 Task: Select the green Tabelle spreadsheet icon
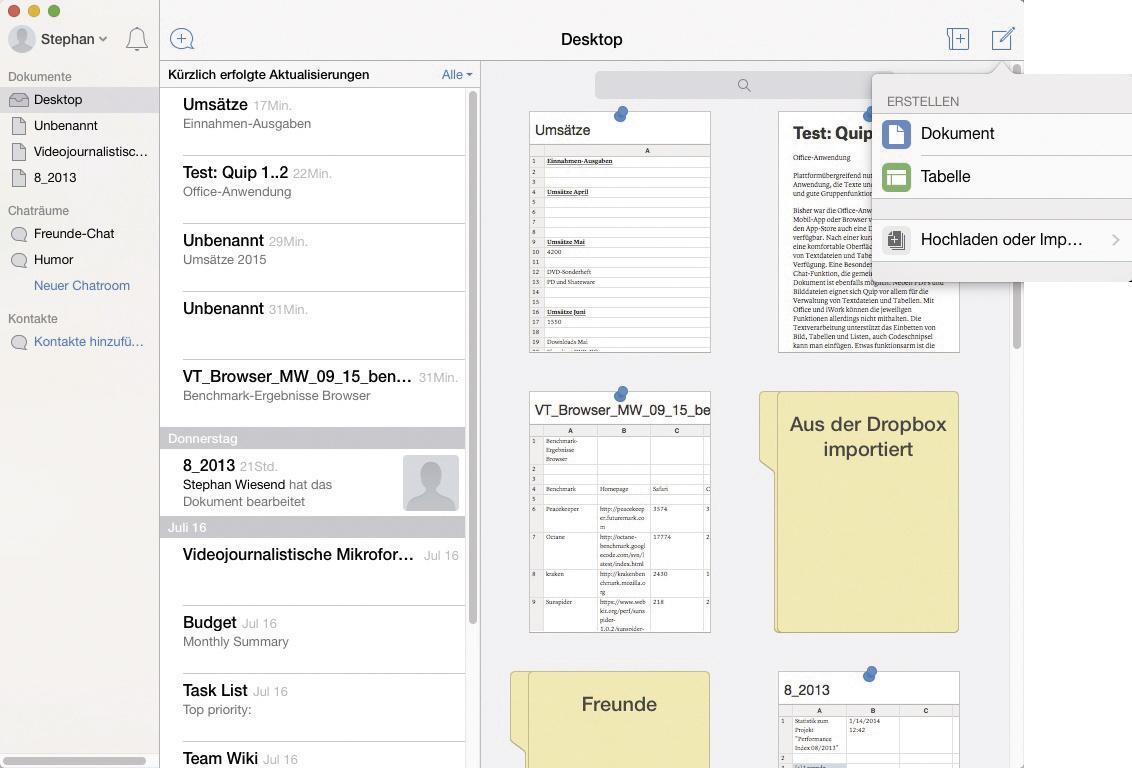click(896, 176)
